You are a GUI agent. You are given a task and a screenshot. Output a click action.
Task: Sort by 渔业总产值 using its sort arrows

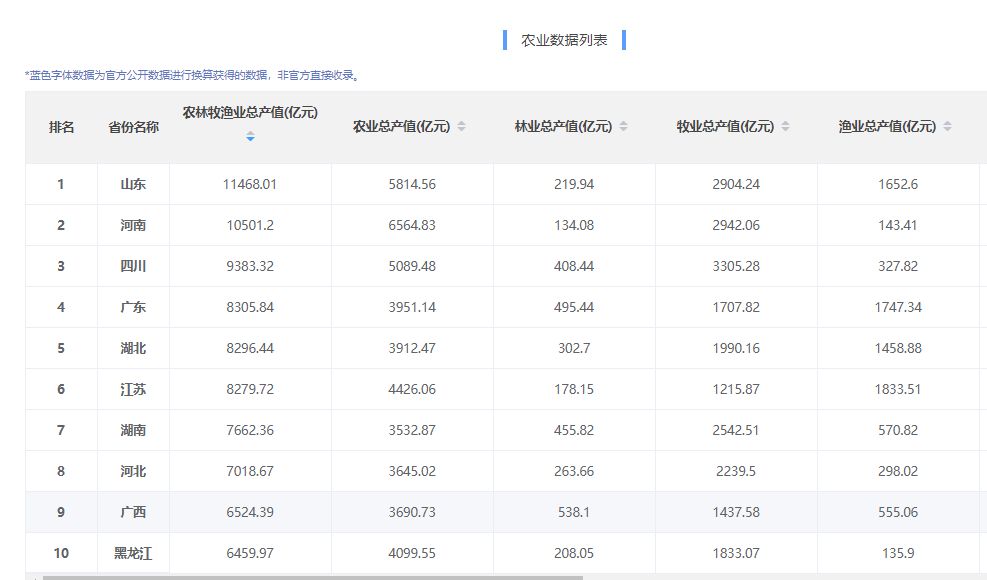coord(947,126)
